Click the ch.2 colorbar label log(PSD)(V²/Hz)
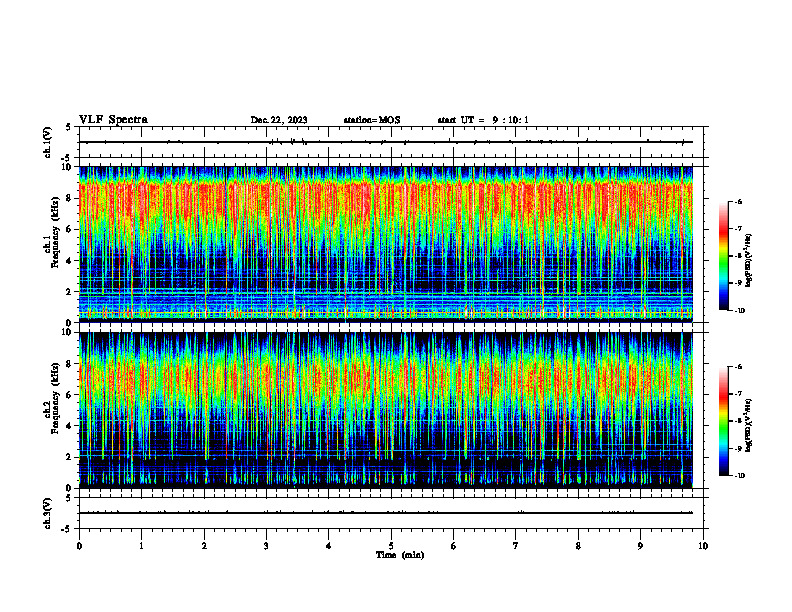The width and height of the screenshot is (792, 612). click(x=749, y=425)
